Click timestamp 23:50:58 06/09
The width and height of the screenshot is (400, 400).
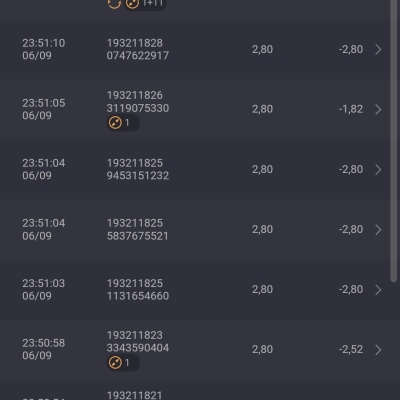pos(44,349)
